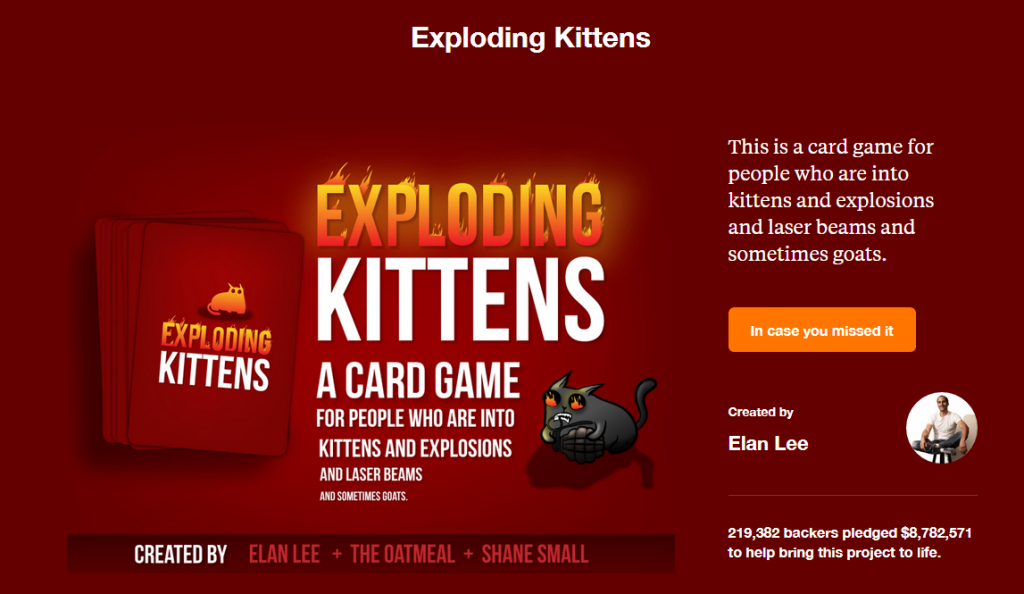Screen dimensions: 1024x594
Task: Click the project description paragraph
Action: pyautogui.click(x=831, y=200)
